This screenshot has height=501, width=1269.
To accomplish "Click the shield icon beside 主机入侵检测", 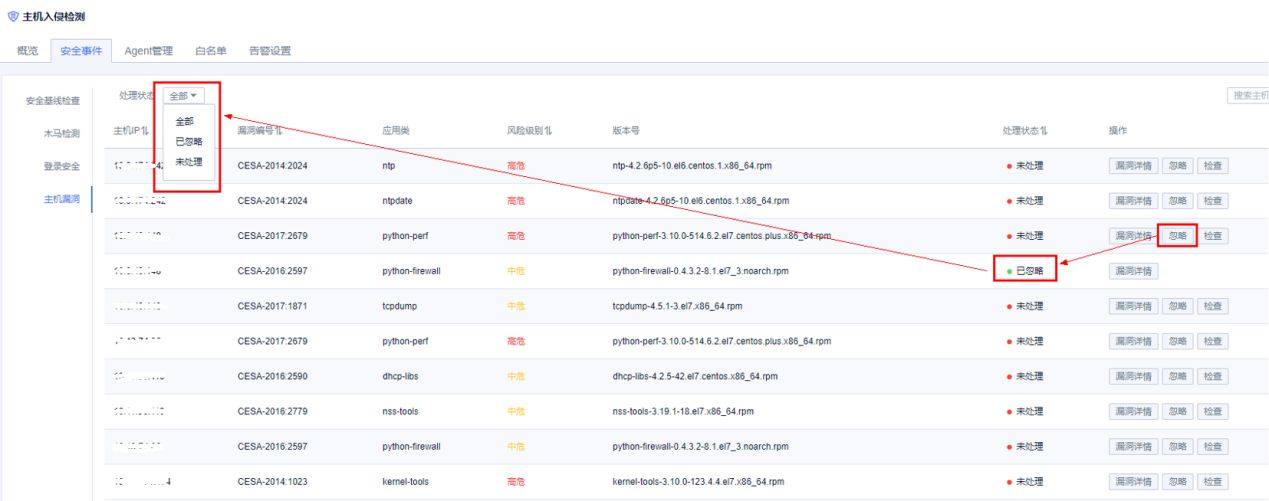I will [x=13, y=17].
